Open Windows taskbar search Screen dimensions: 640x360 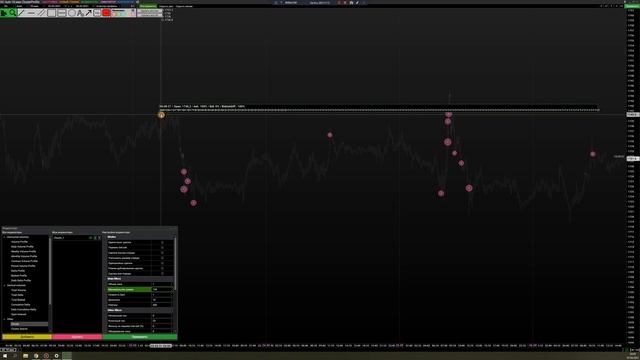(x=15, y=356)
